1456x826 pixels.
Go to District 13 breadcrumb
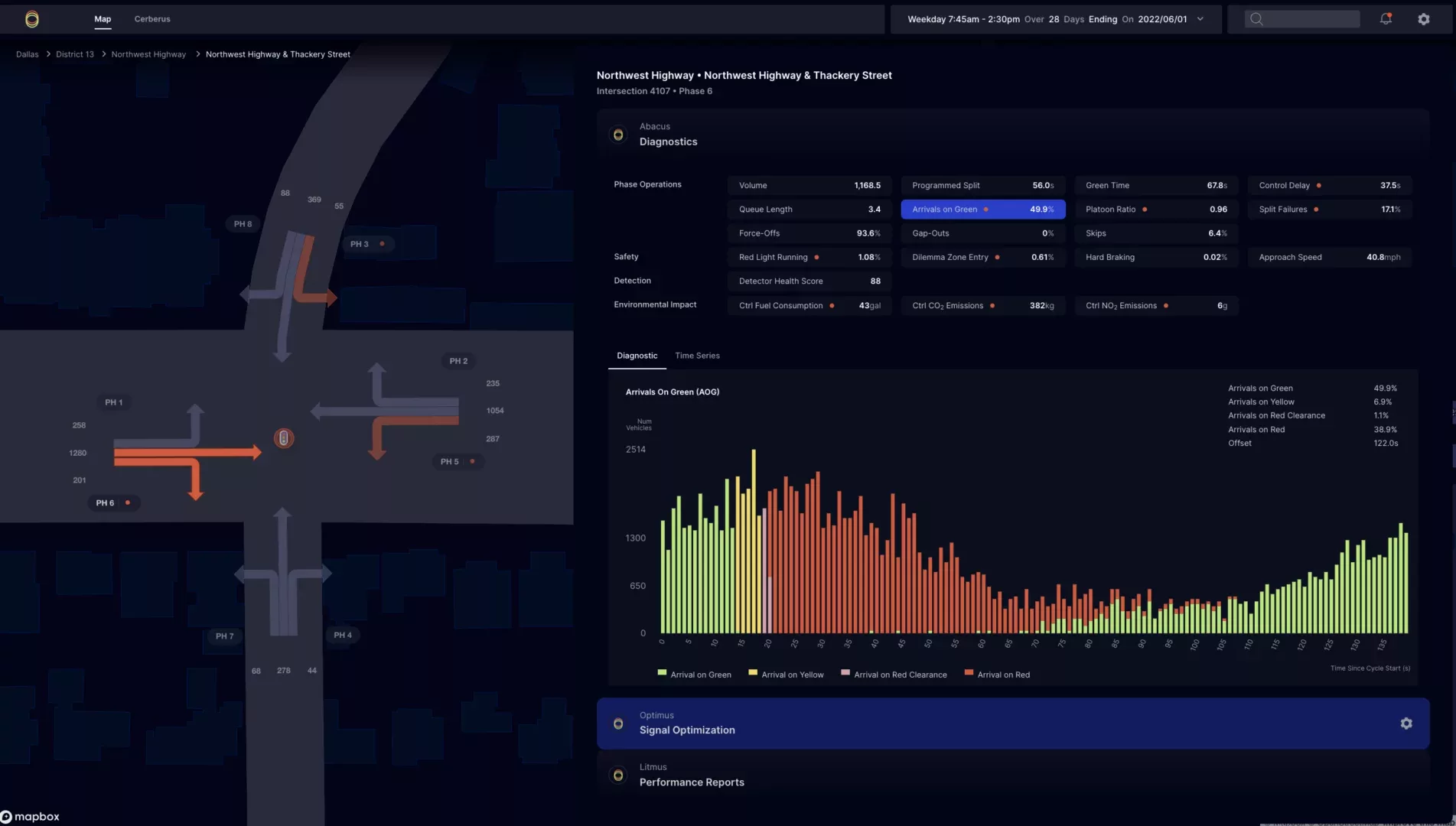[x=75, y=54]
